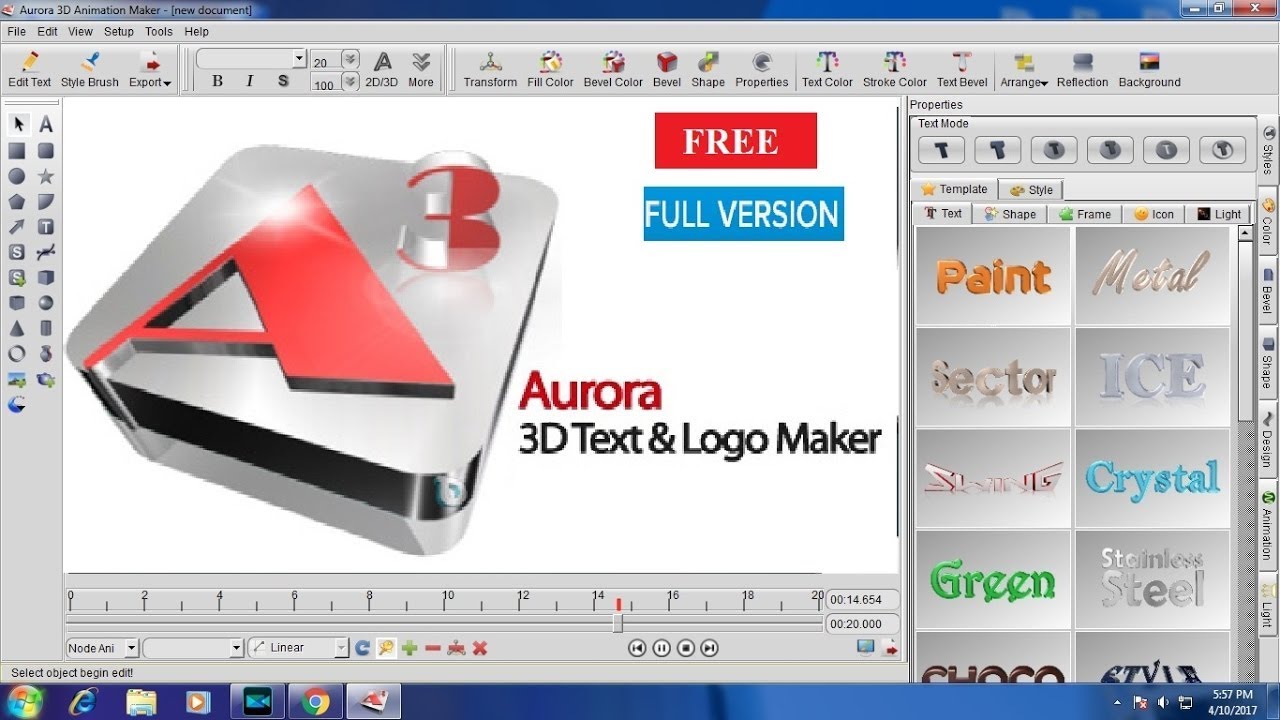
Task: Switch to the Frame template tab
Action: [x=1084, y=214]
